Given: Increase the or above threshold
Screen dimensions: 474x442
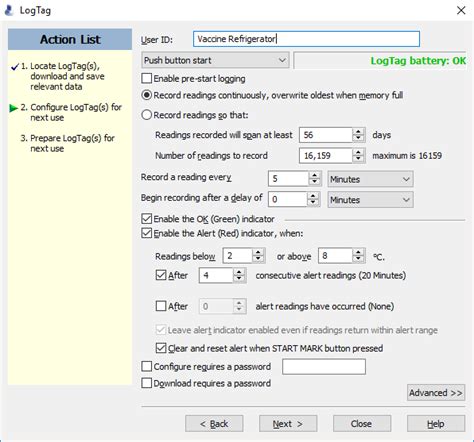Looking at the screenshot, I should tap(358, 252).
